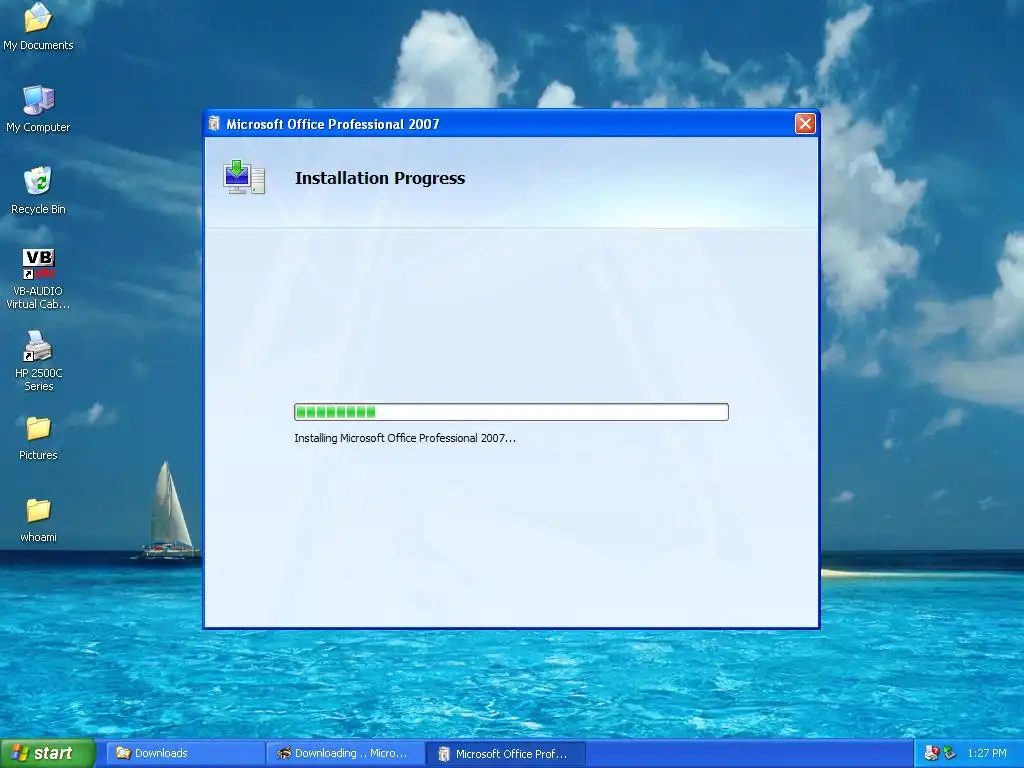Close the Microsoft Office Professional 2007 installer
This screenshot has width=1024, height=768.
point(805,123)
